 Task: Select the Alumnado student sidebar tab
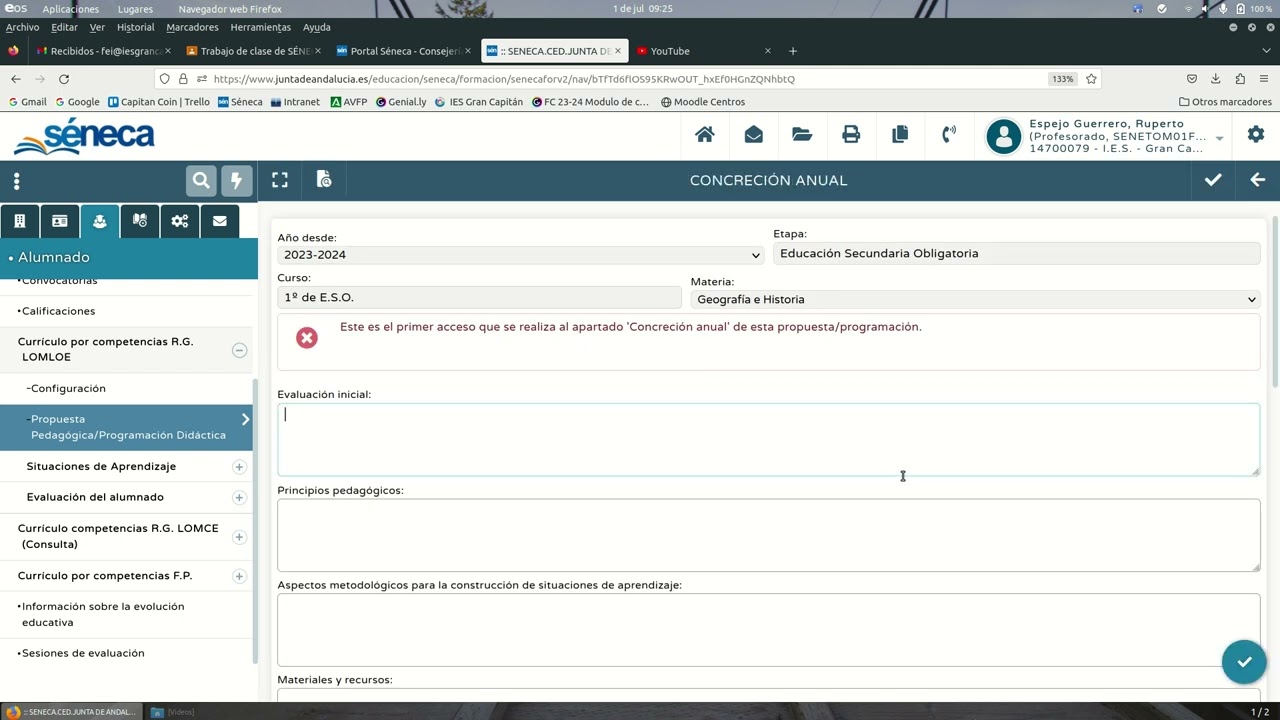pyautogui.click(x=100, y=221)
